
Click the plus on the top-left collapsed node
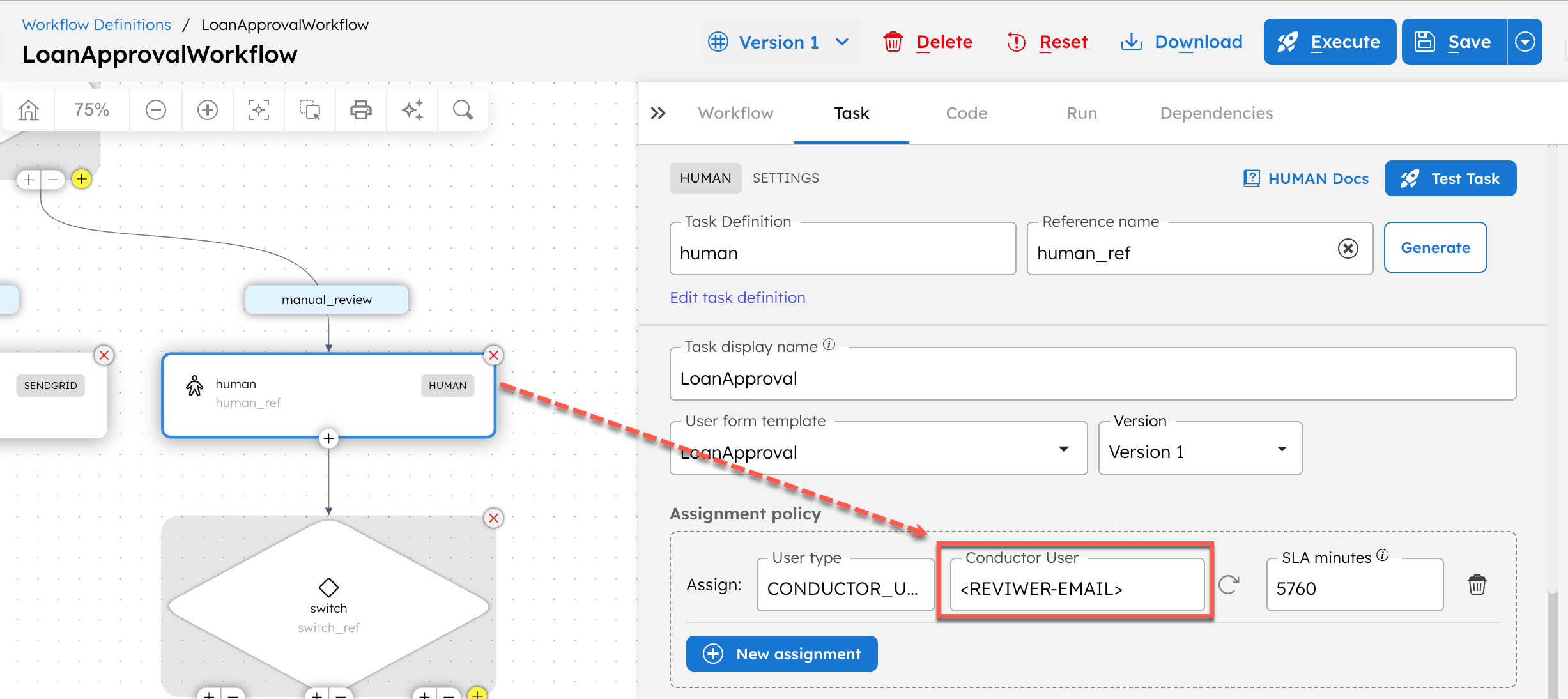[x=29, y=180]
